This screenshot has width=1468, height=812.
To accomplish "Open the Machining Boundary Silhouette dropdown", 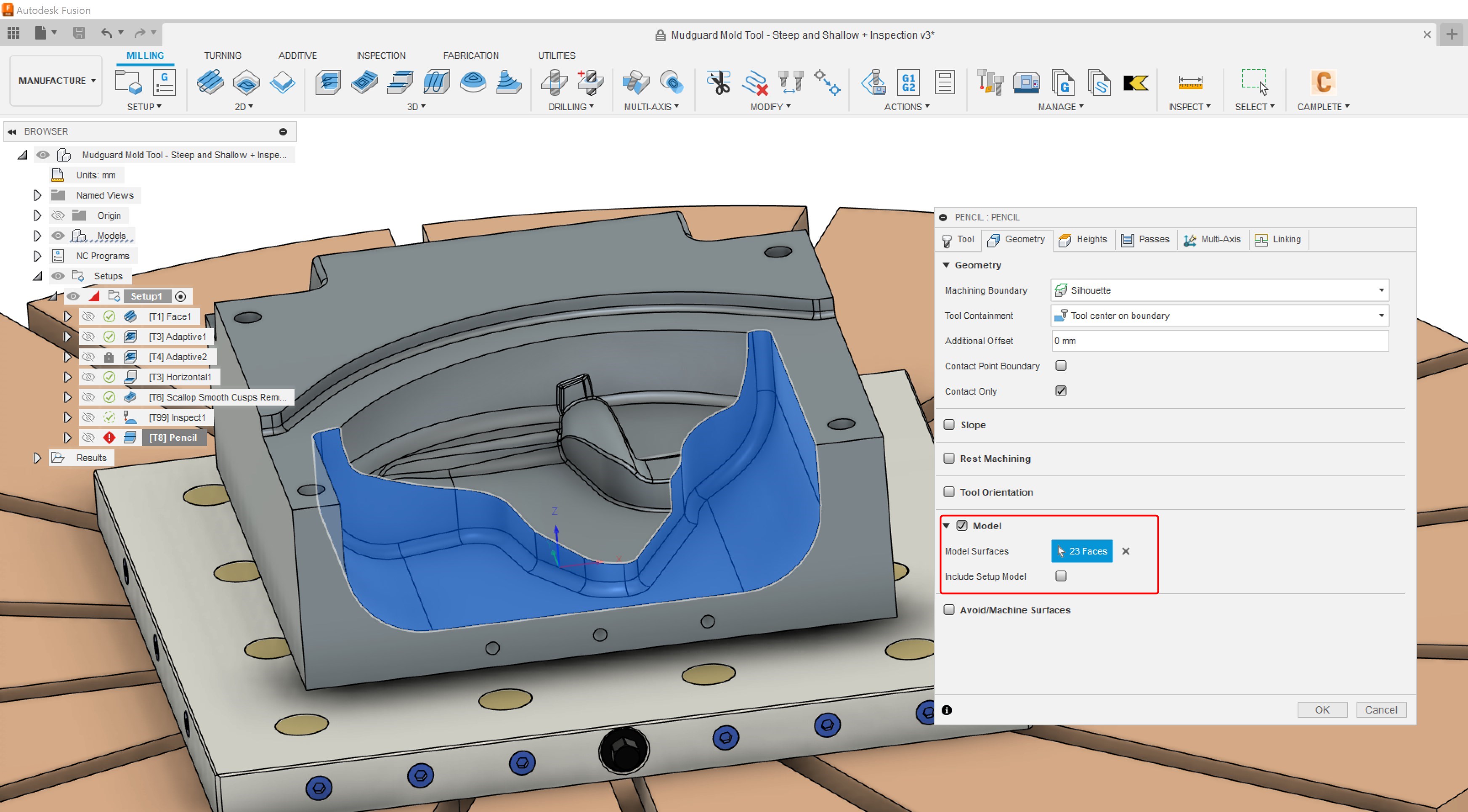I will 1219,290.
